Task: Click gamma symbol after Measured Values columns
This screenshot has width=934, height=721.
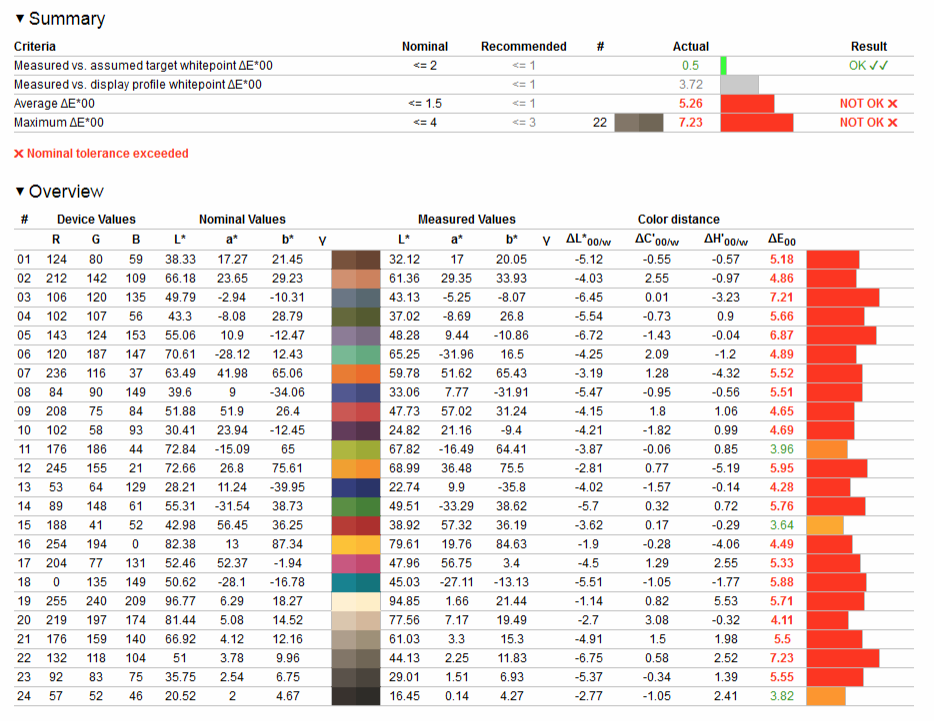Action: tap(546, 241)
